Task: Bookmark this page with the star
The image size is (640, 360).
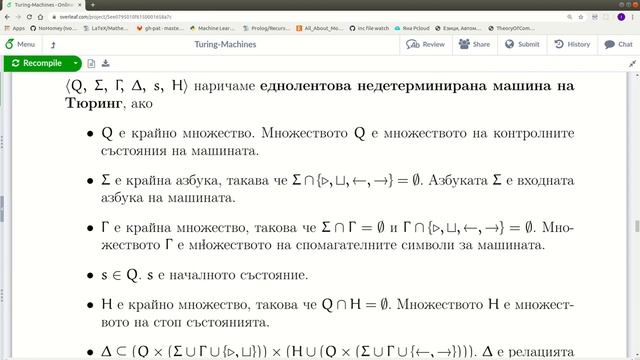Action: click(x=581, y=17)
